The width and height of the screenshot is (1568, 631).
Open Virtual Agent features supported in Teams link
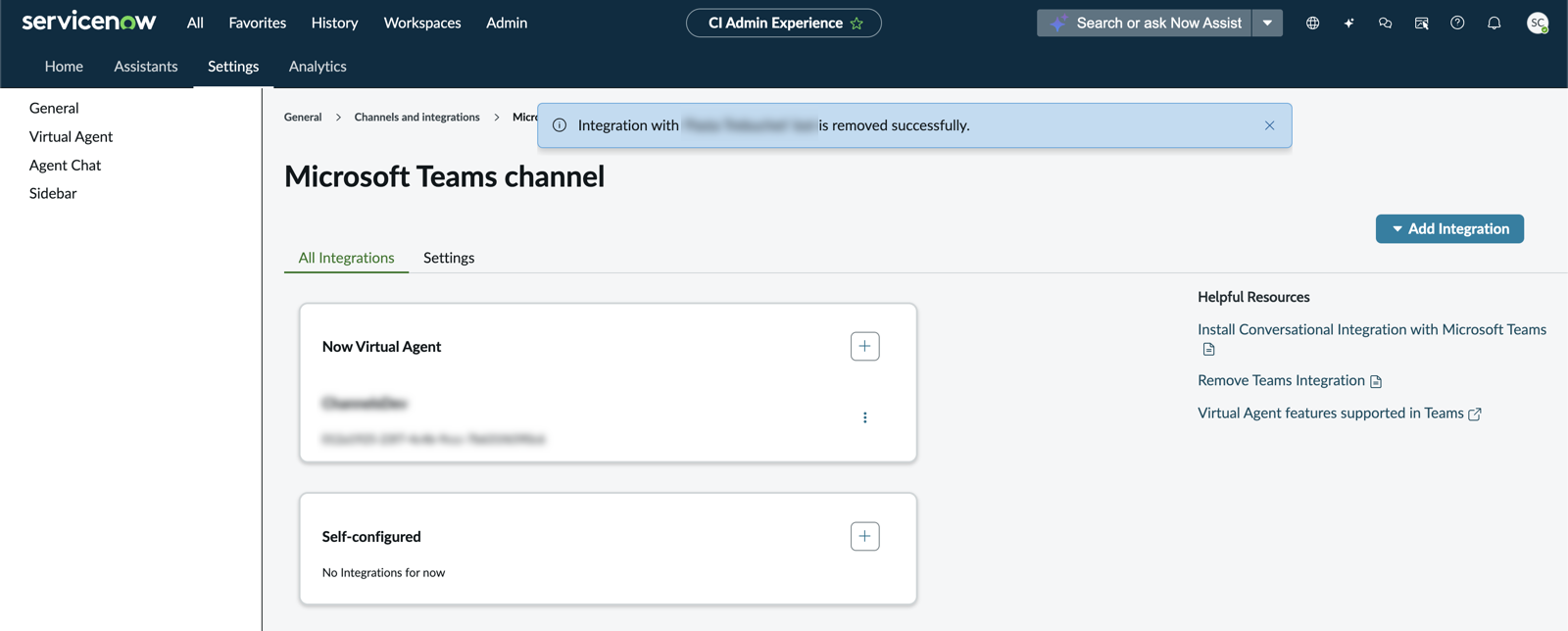pyautogui.click(x=1330, y=413)
